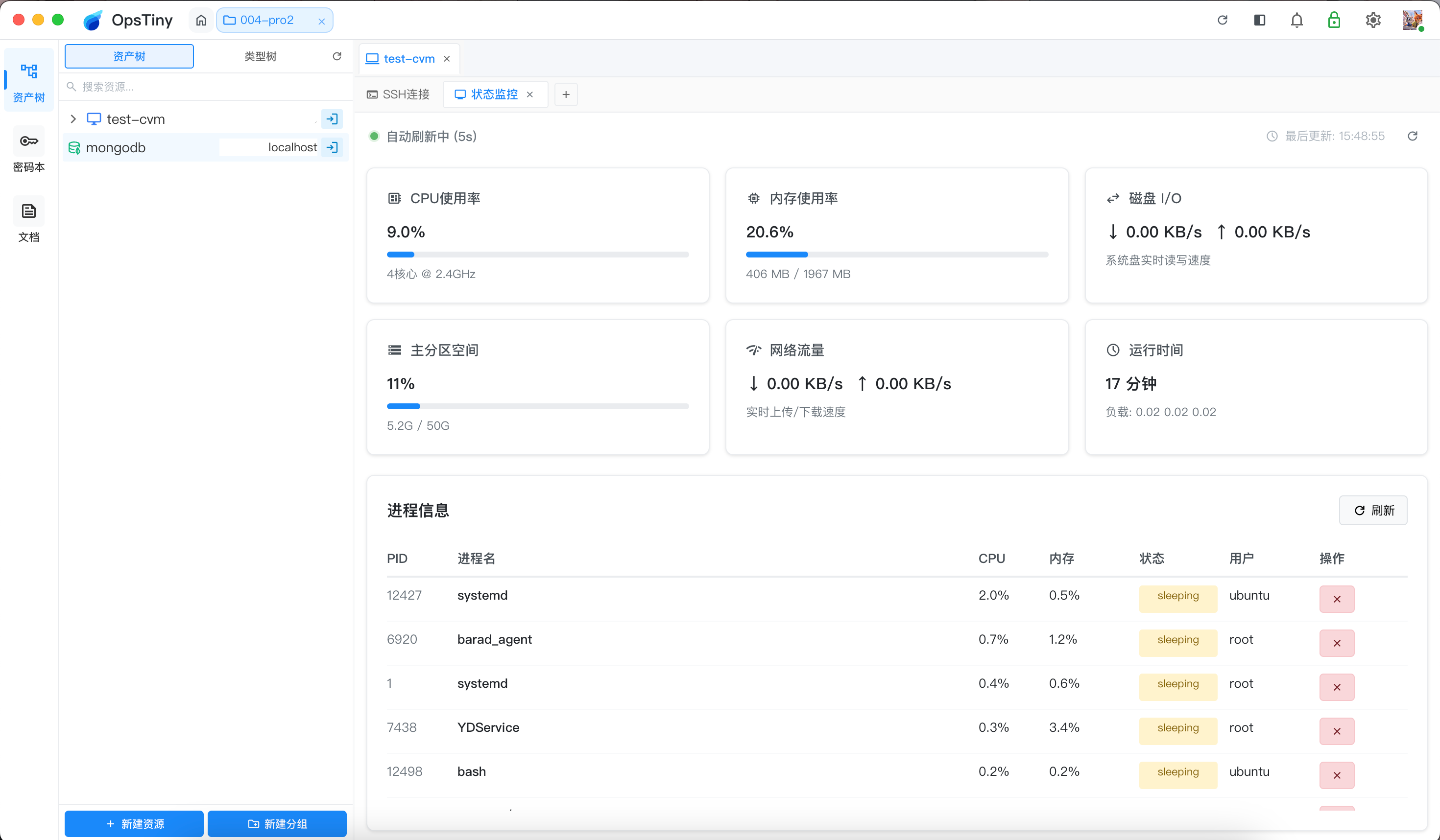The height and width of the screenshot is (840, 1440).
Task: Click the OpsTiny logo
Action: [93, 20]
